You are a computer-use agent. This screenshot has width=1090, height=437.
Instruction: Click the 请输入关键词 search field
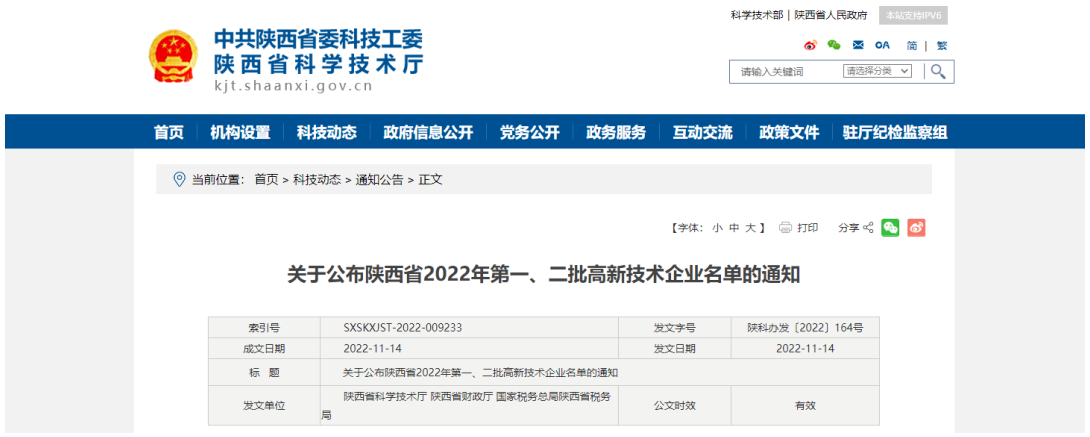[x=784, y=71]
